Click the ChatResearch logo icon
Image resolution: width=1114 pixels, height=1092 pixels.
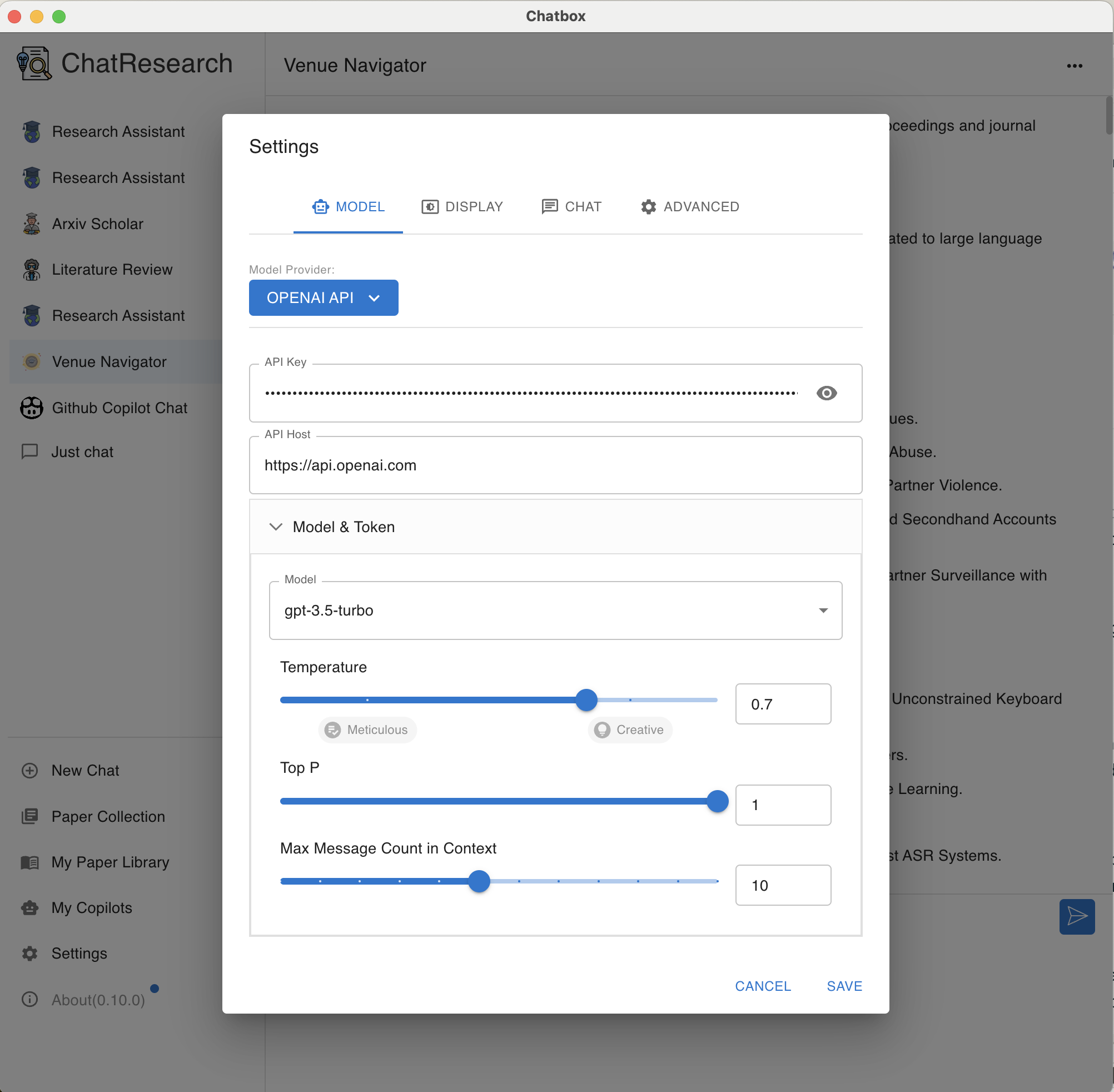pyautogui.click(x=34, y=63)
